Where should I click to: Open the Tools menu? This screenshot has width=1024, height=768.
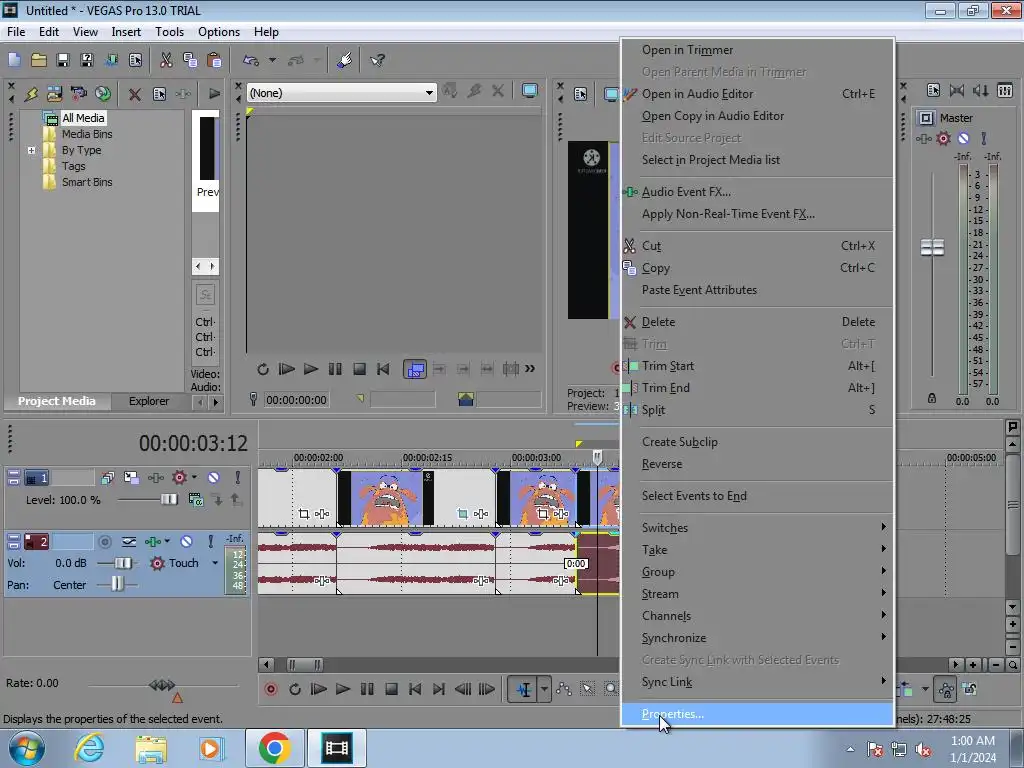pyautogui.click(x=169, y=31)
